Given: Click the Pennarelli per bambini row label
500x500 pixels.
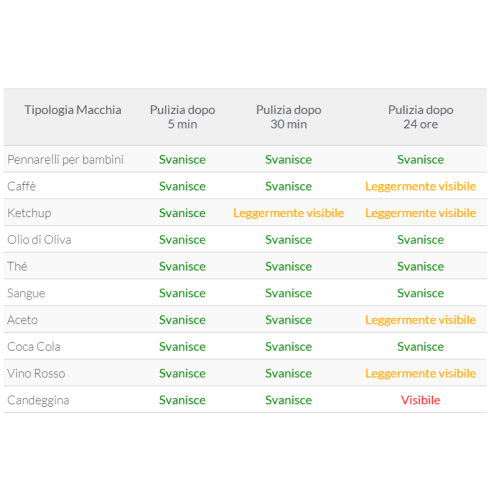Looking at the screenshot, I should pyautogui.click(x=65, y=160).
